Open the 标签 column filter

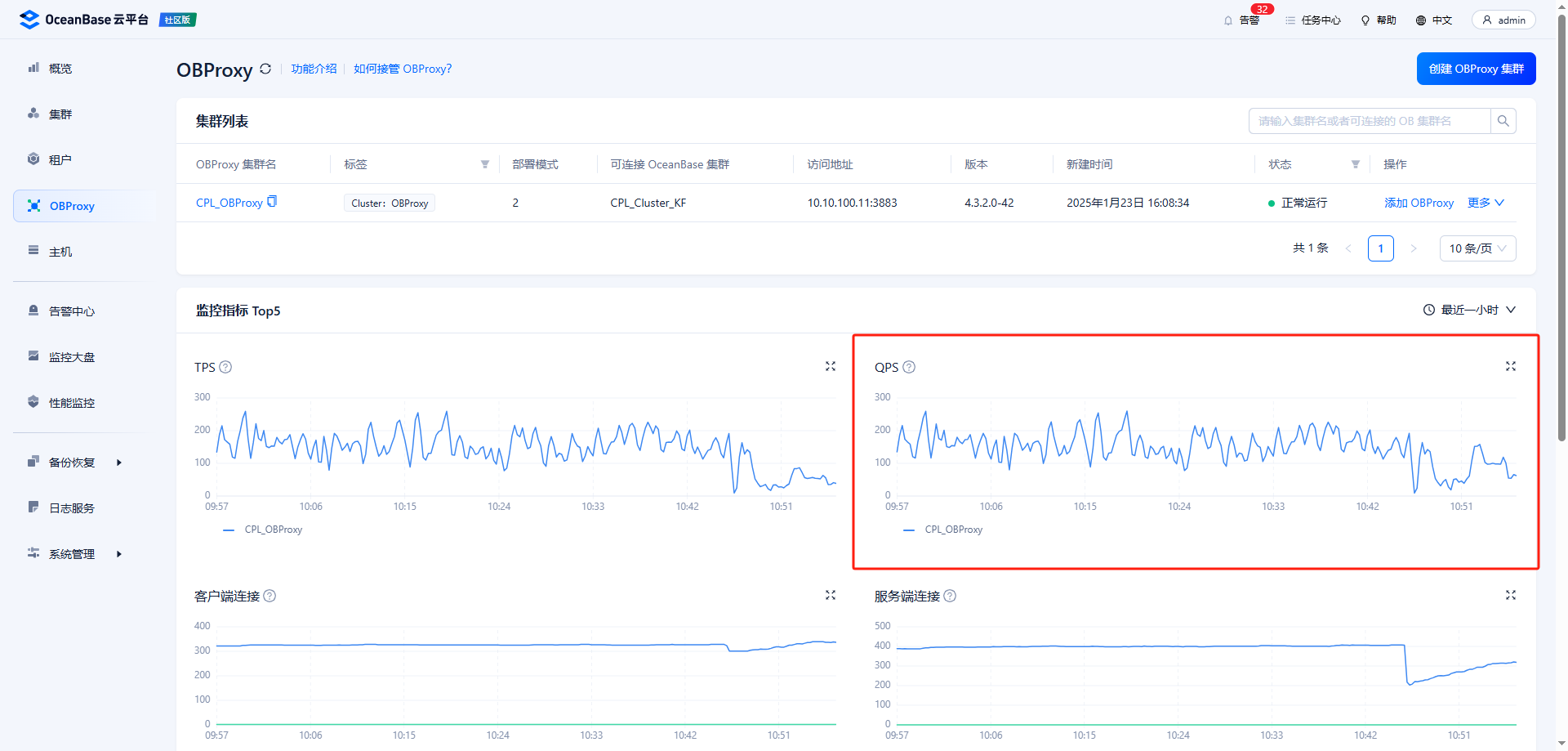coord(485,164)
